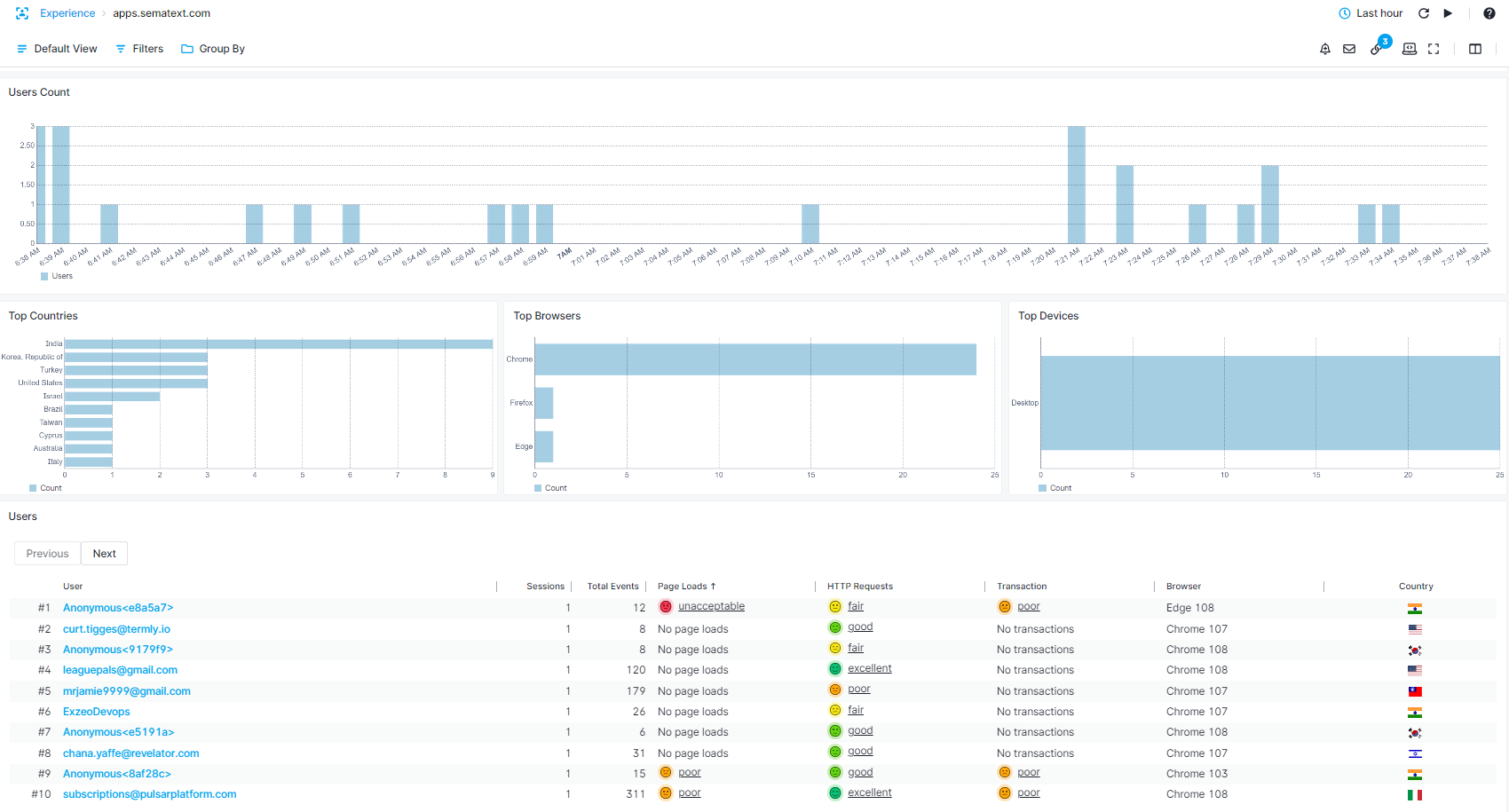Sort table by Total Events column

(x=612, y=587)
